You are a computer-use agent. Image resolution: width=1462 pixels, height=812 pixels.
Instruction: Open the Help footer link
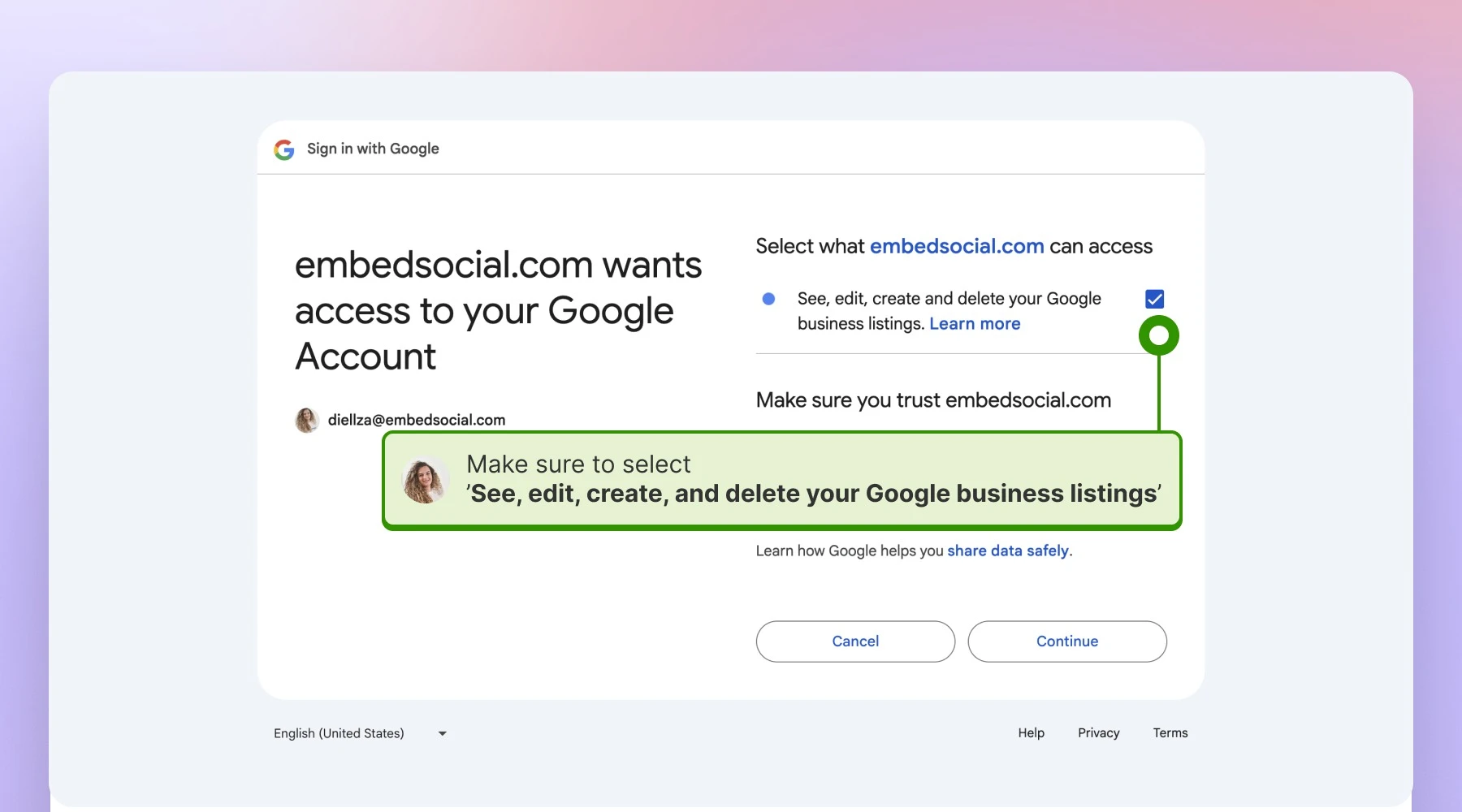(1032, 732)
